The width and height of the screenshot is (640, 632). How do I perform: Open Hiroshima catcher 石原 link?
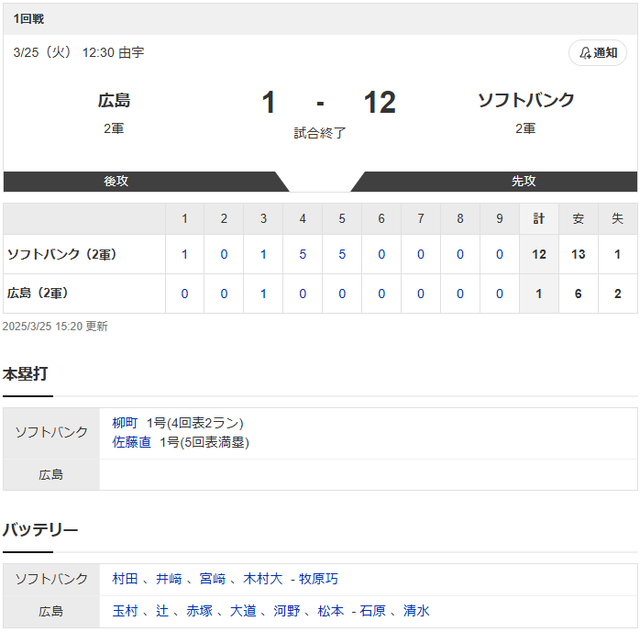(372, 611)
